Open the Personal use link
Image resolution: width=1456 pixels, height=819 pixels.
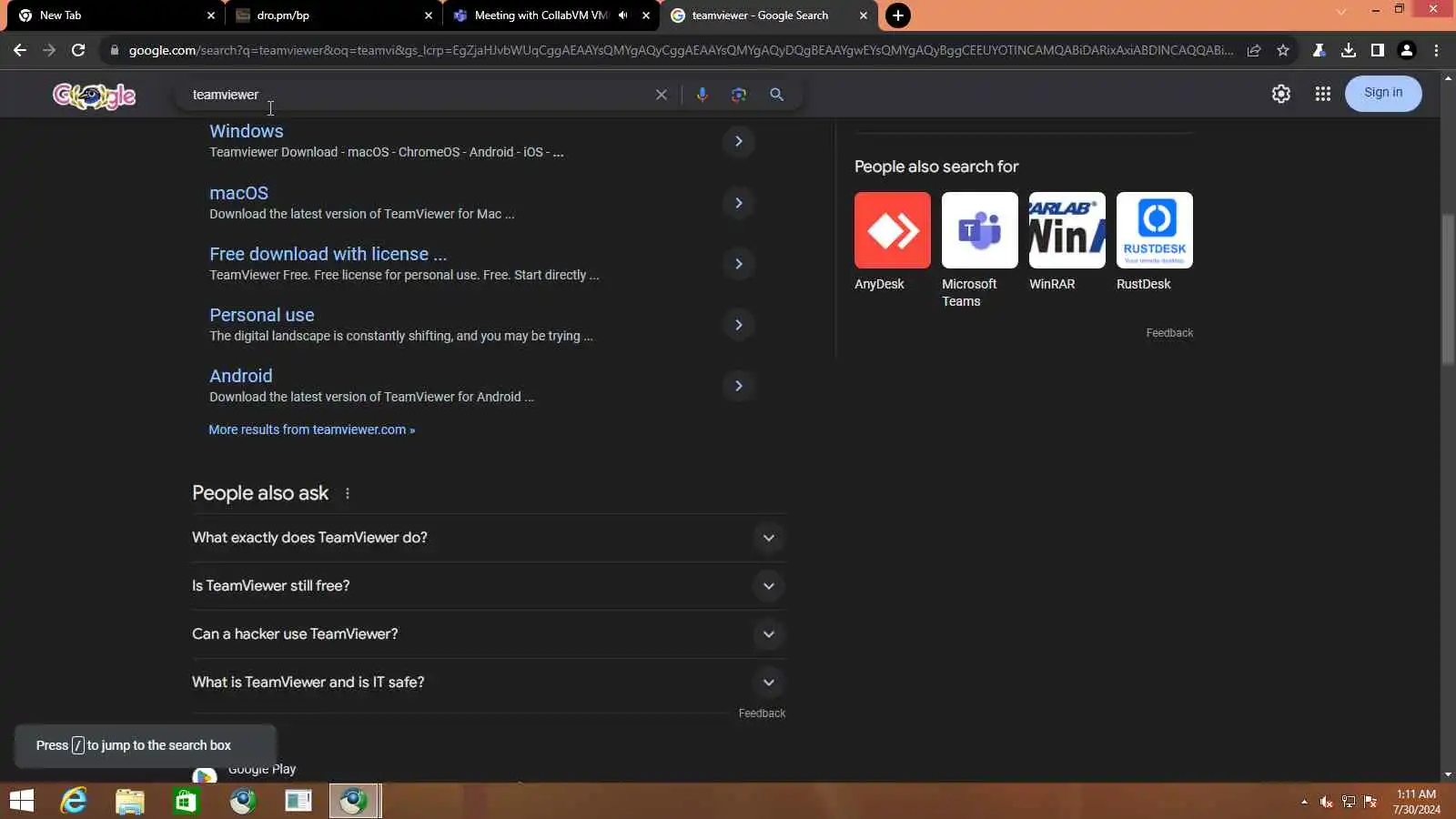point(262,315)
